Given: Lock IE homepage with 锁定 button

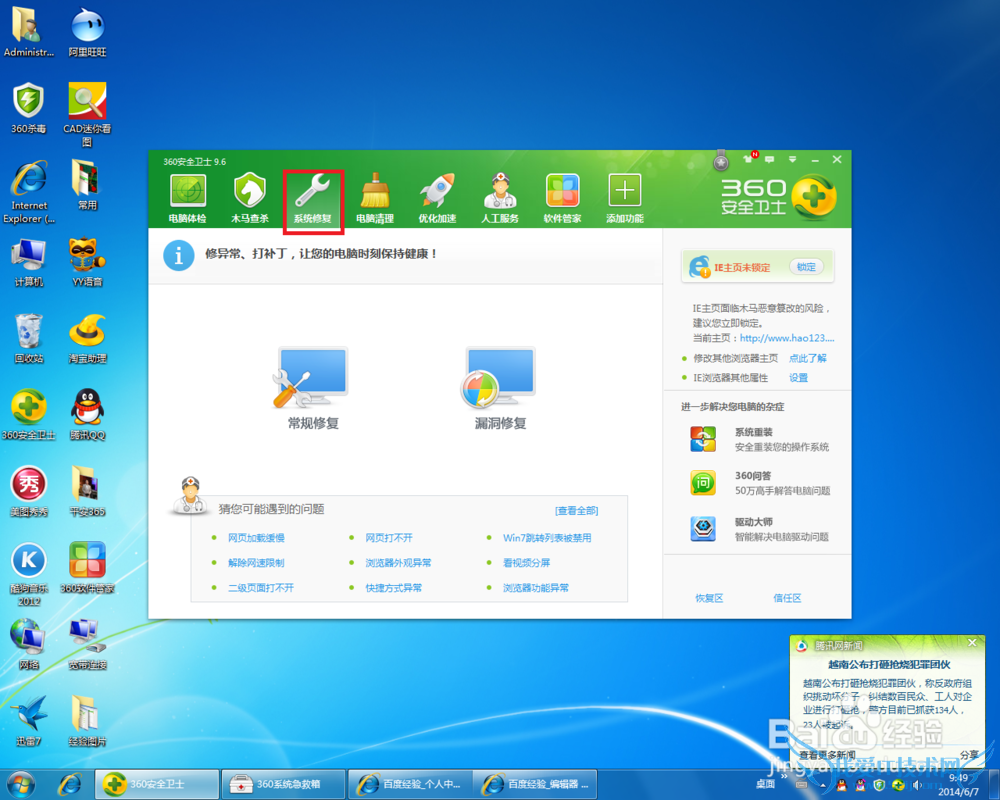Looking at the screenshot, I should point(806,267).
